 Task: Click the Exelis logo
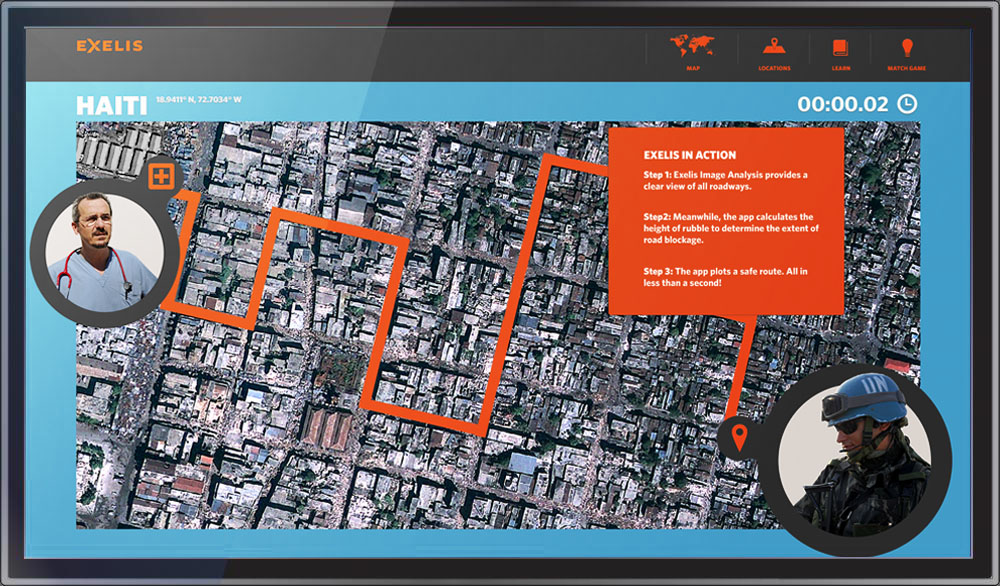[109, 46]
